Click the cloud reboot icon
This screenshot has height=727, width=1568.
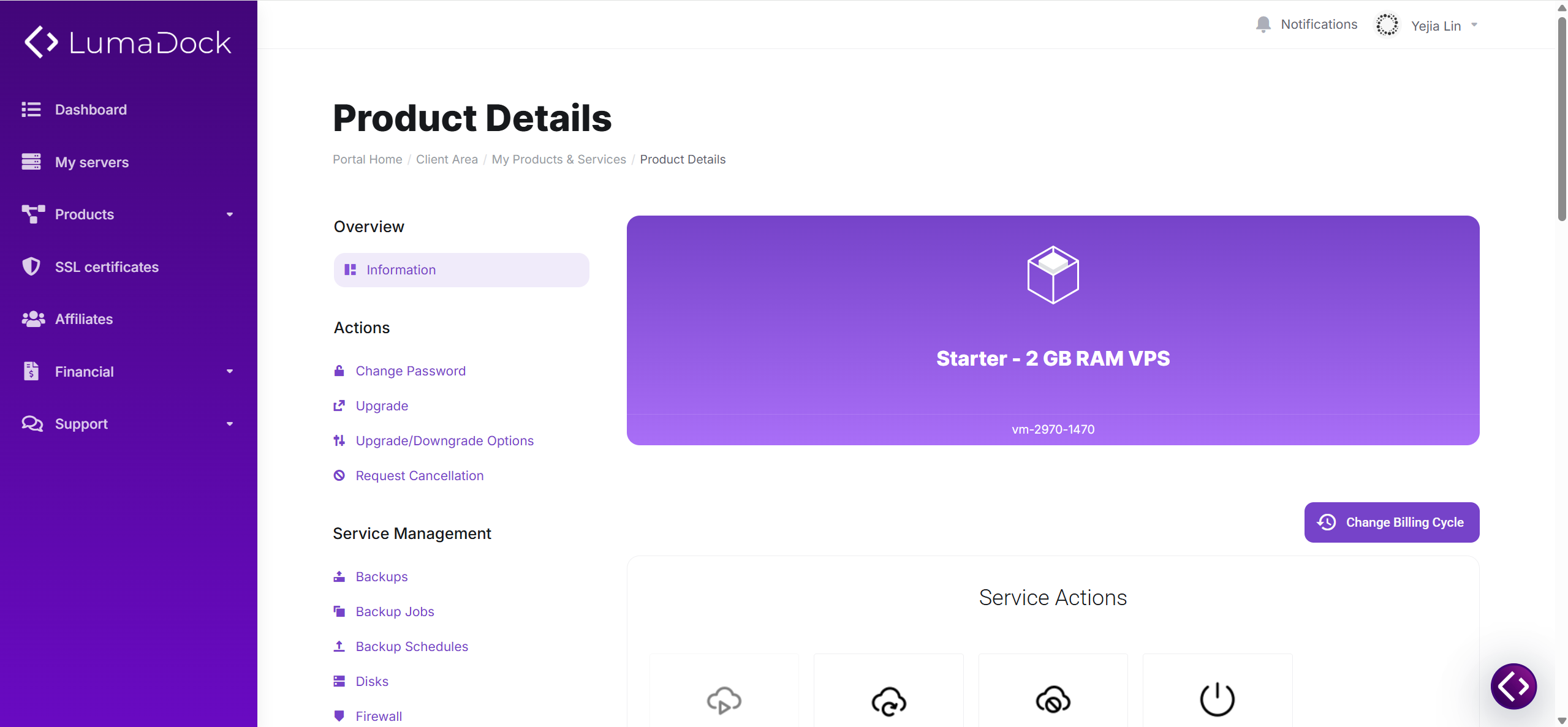(x=888, y=701)
